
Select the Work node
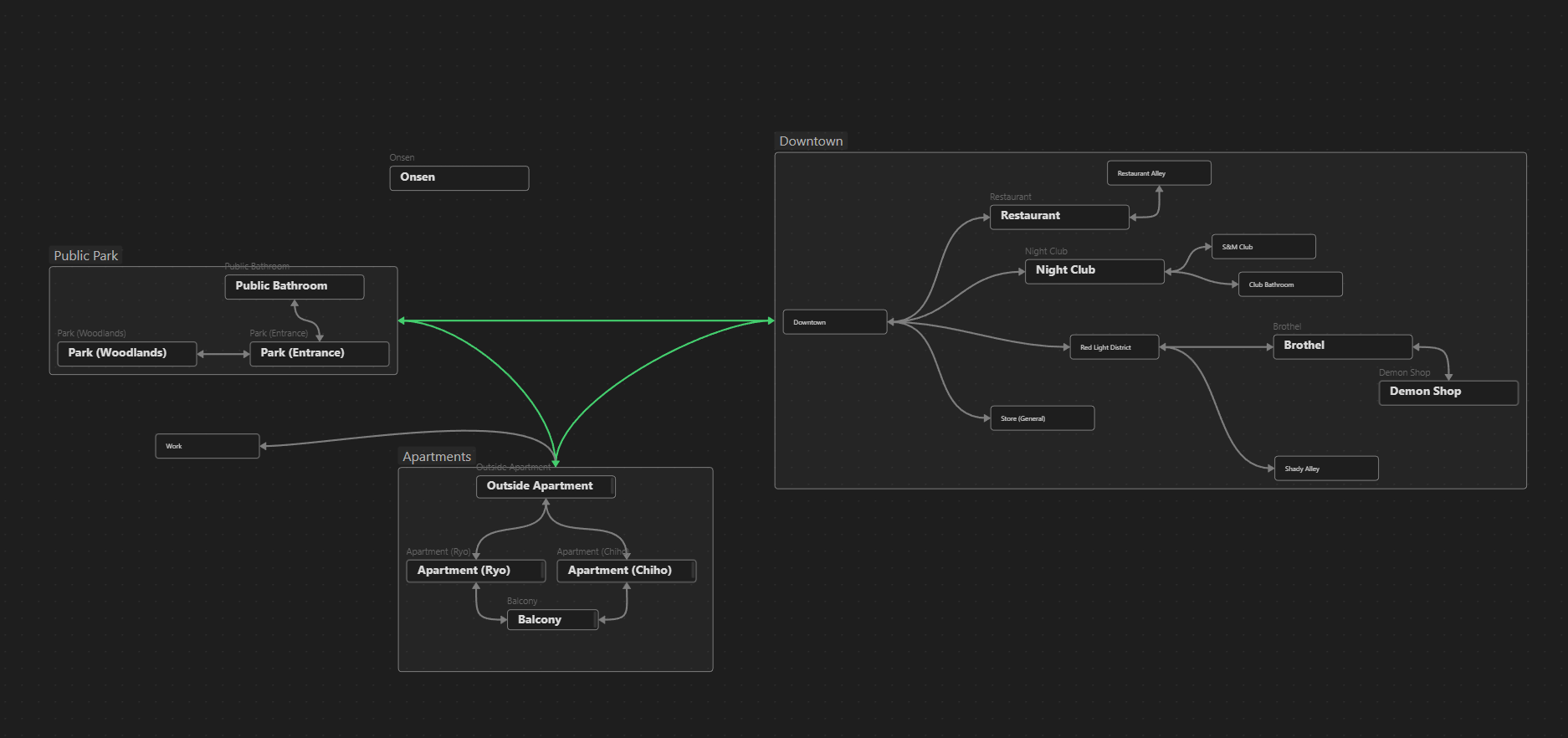tap(207, 446)
